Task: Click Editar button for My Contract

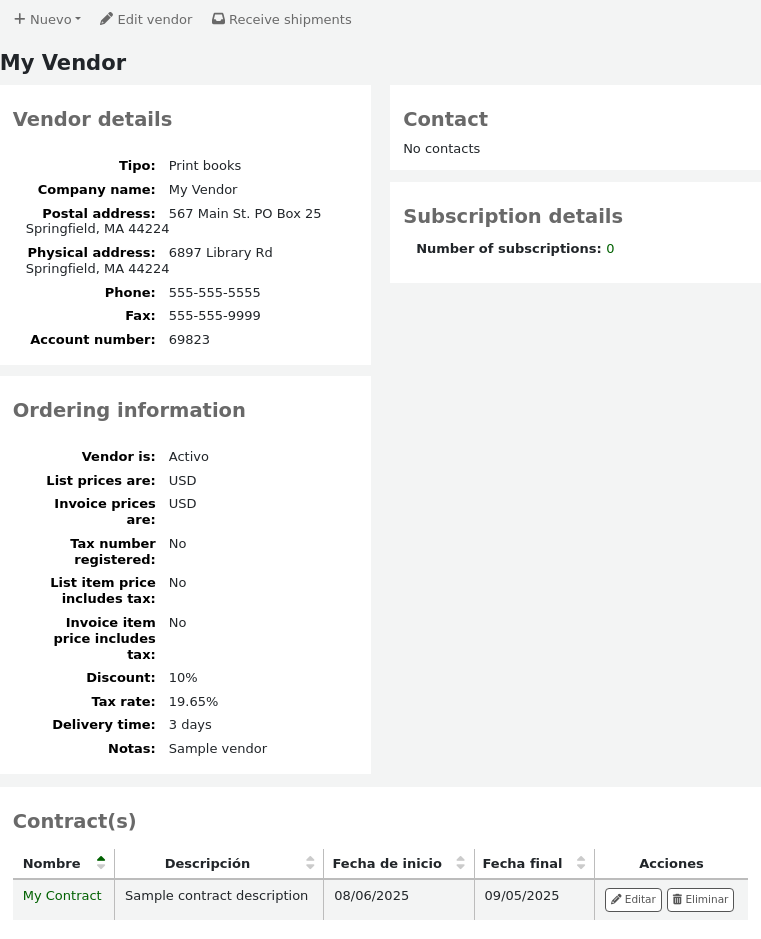Action: tap(633, 900)
